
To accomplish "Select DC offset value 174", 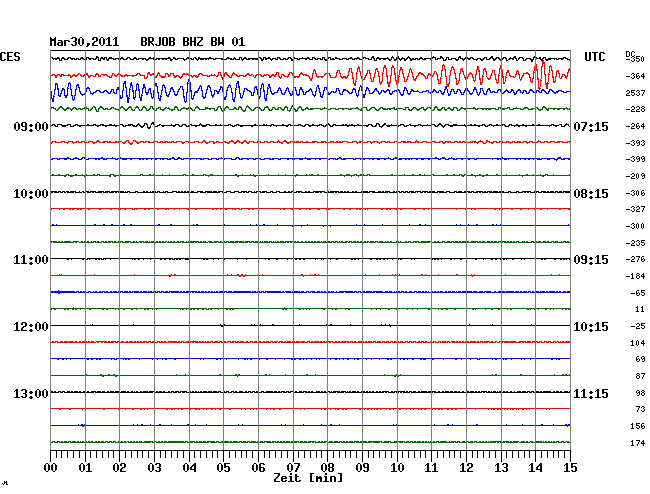I will (638, 443).
